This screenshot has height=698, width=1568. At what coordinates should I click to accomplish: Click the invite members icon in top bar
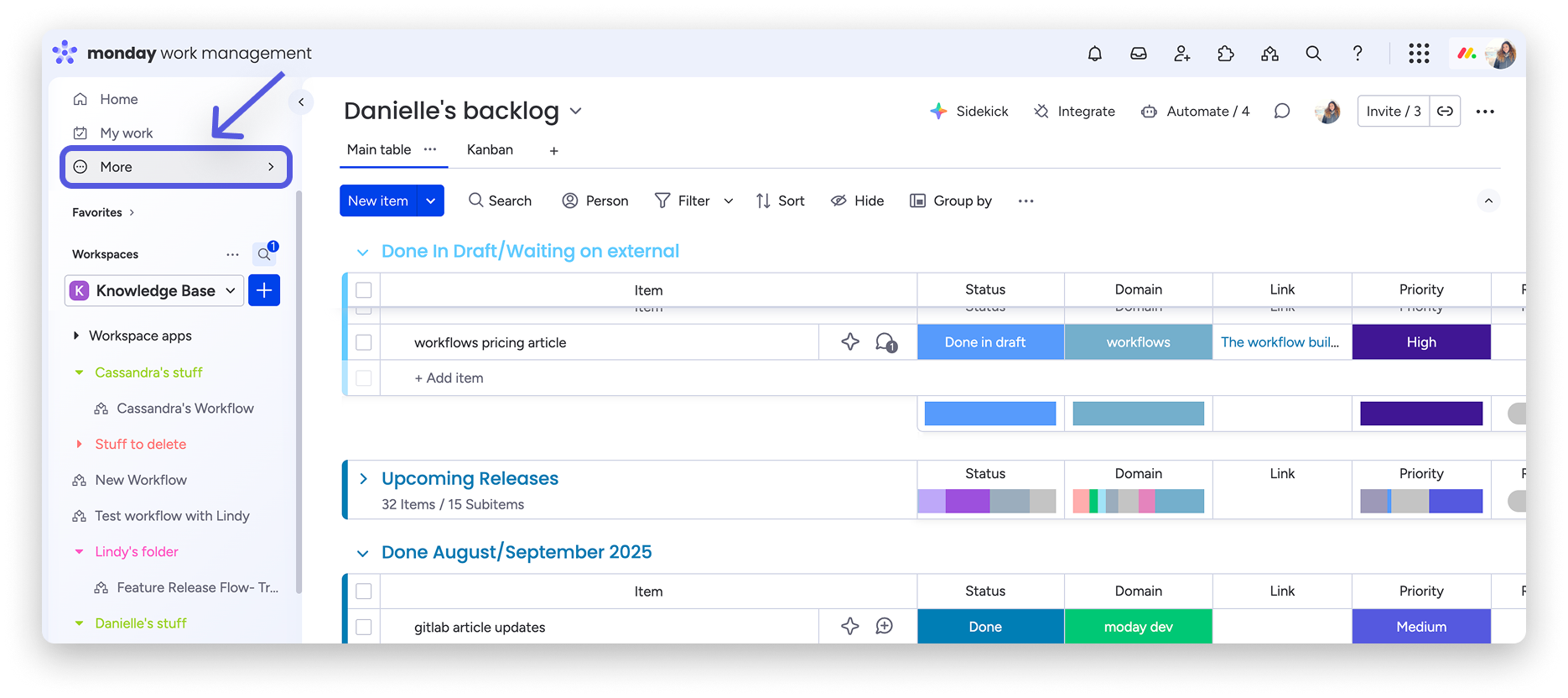pos(1181,54)
